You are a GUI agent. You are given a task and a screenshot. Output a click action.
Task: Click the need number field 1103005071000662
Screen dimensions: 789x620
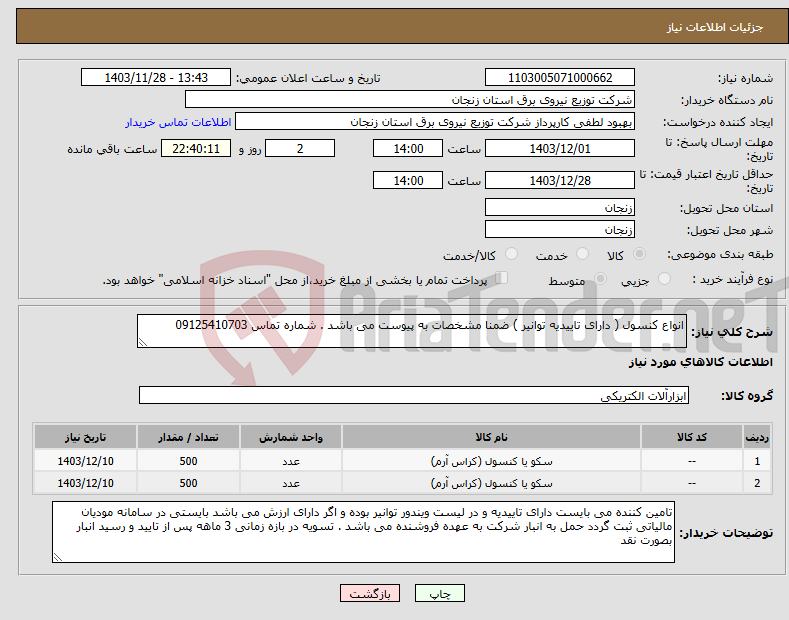[560, 78]
